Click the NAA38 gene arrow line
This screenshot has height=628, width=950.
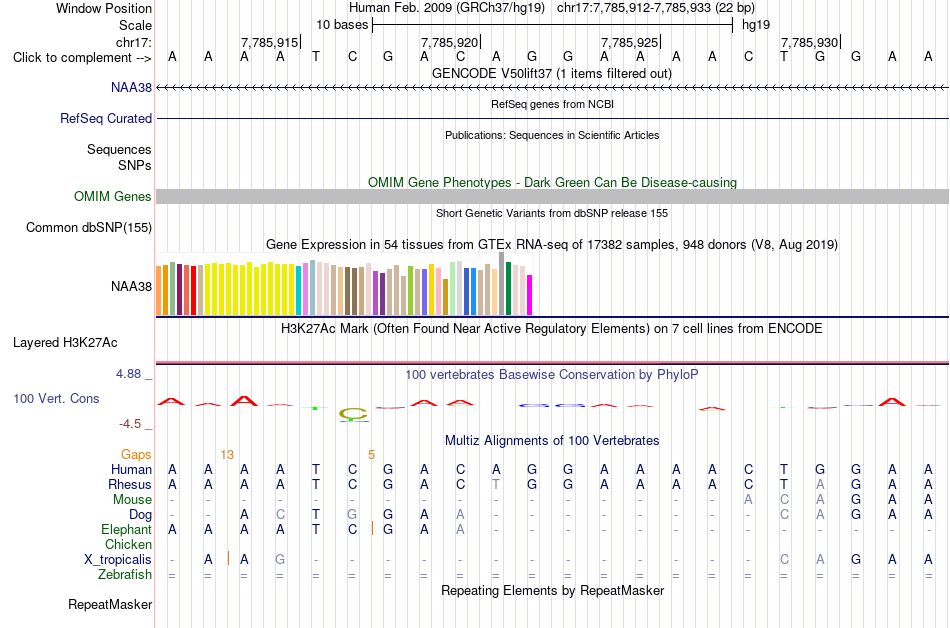553,88
